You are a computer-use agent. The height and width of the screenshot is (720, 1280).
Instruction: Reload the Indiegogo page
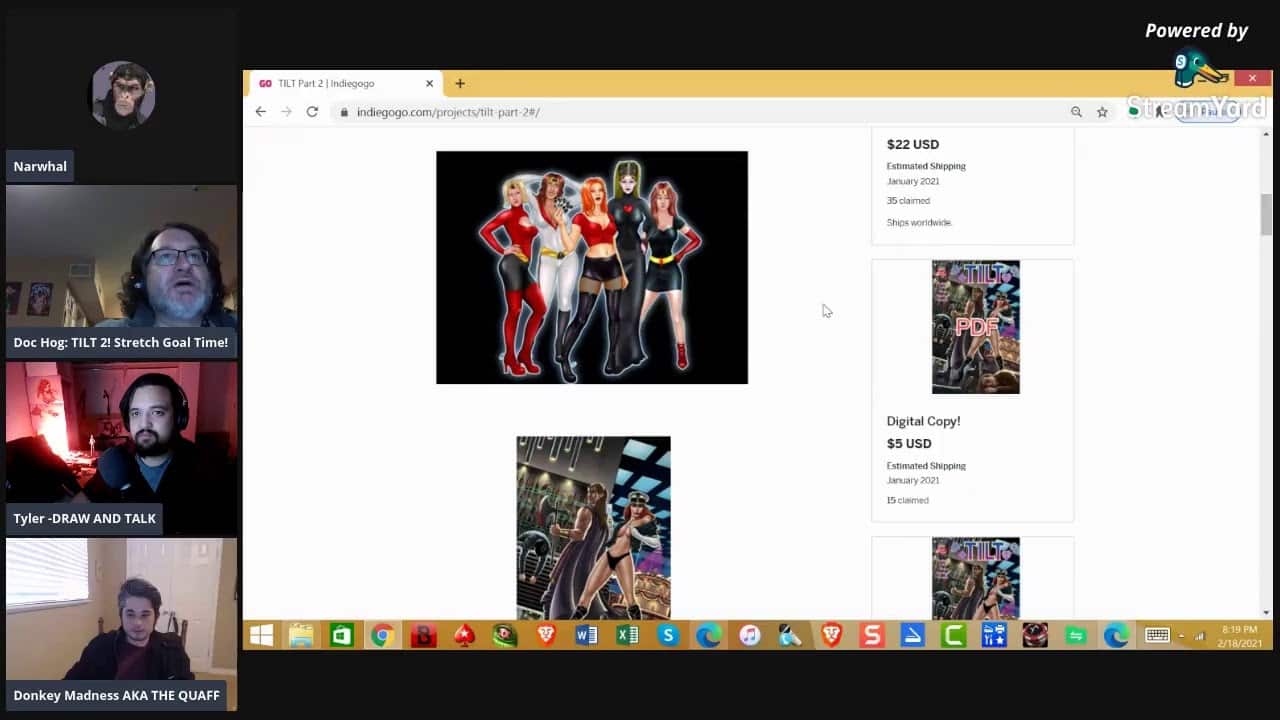[312, 112]
